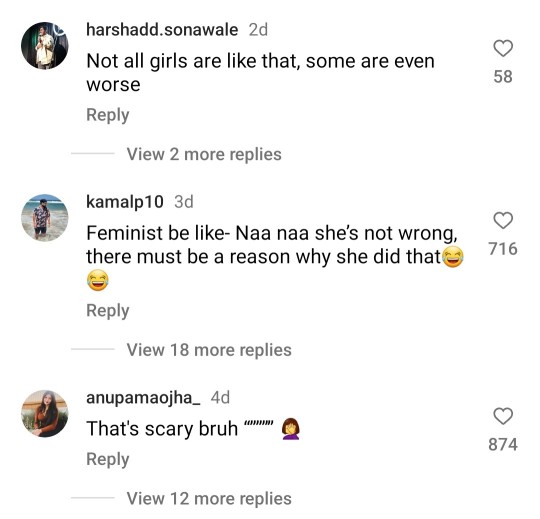Expand View 2 more replies
This screenshot has height=519, width=540.
204,154
